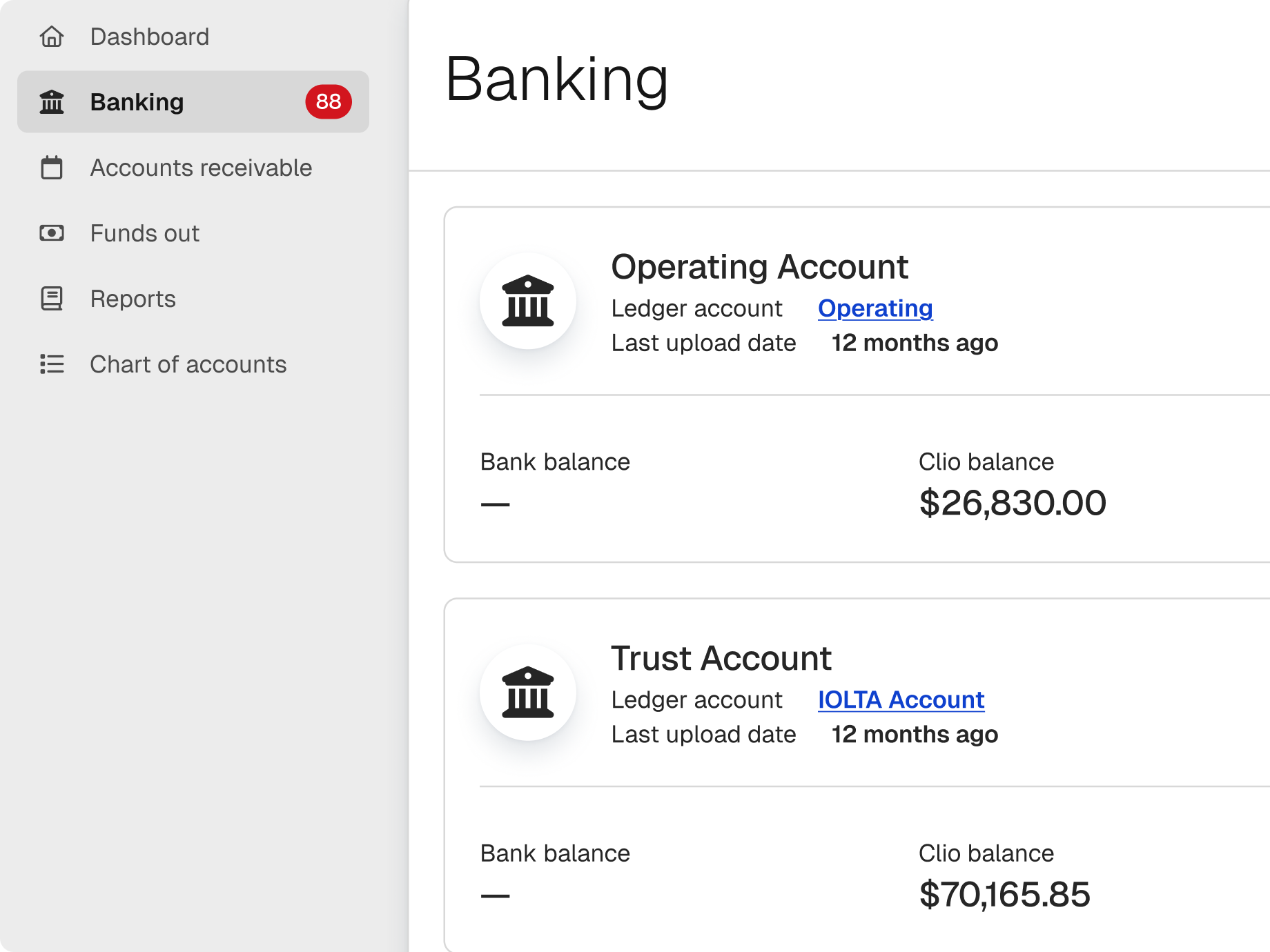The width and height of the screenshot is (1270, 952).
Task: Click Trust Account's 12 months ago date
Action: (x=915, y=735)
